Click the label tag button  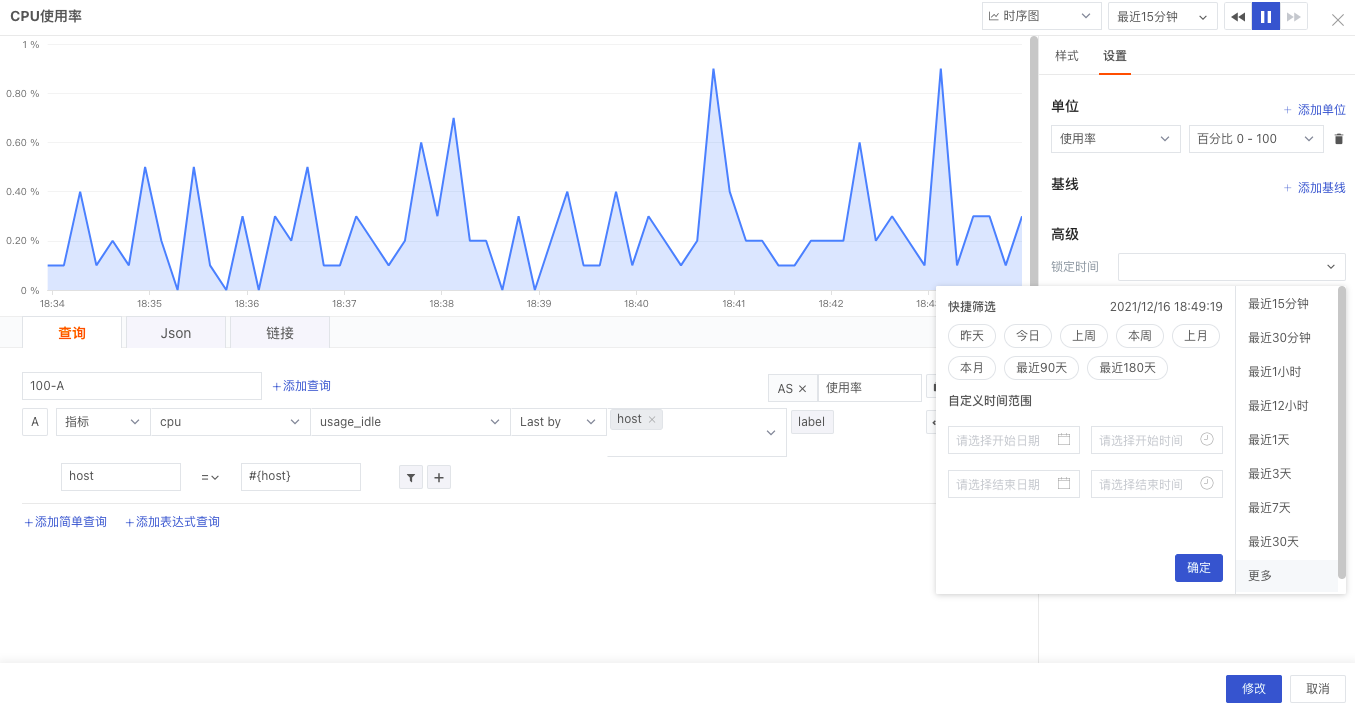tap(812, 422)
